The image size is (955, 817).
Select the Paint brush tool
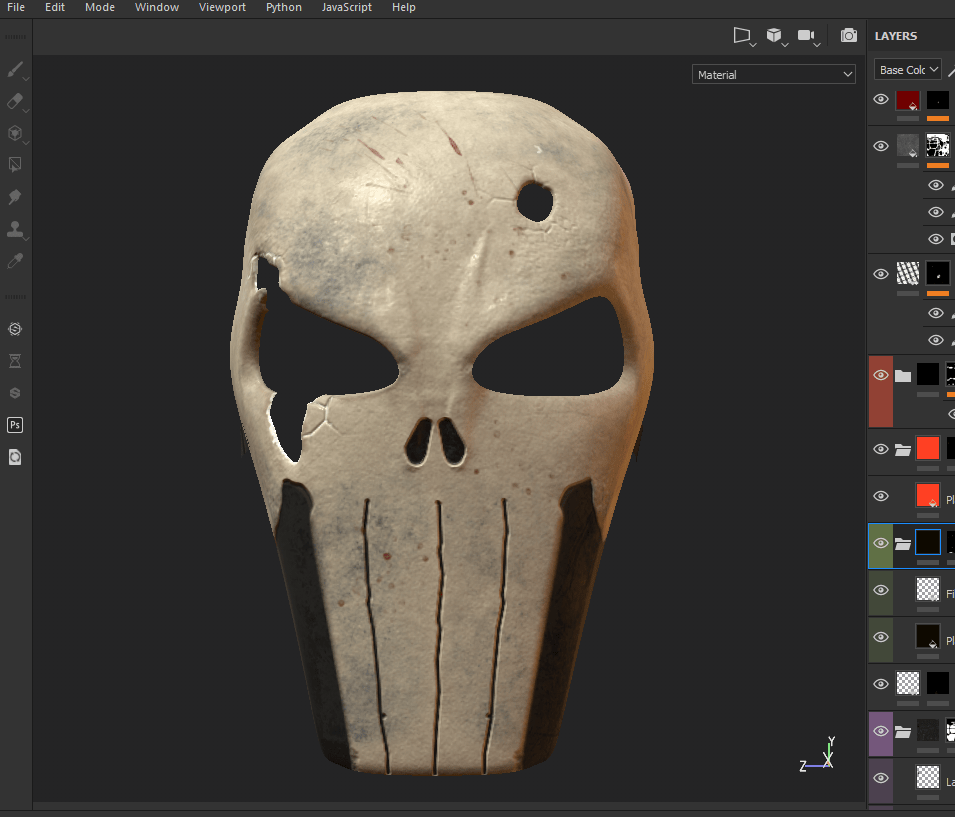(x=15, y=70)
